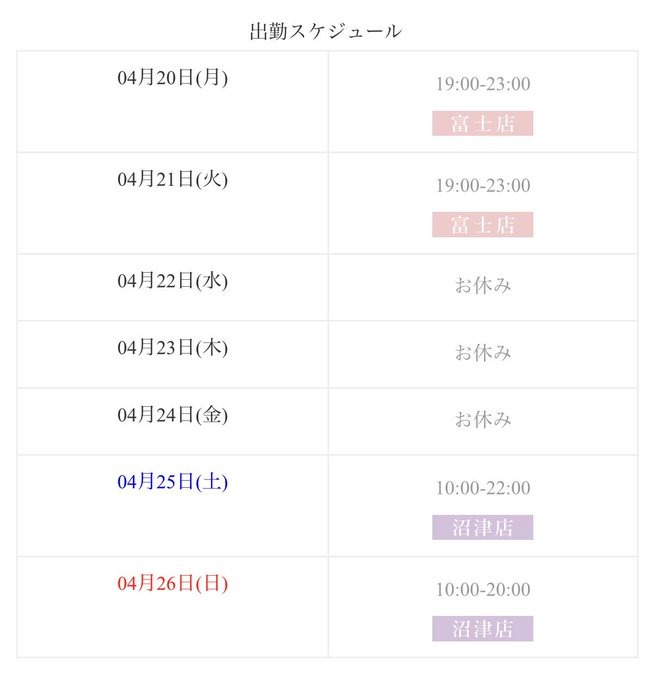
Task: Click お休み for Friday April 24
Action: click(482, 420)
